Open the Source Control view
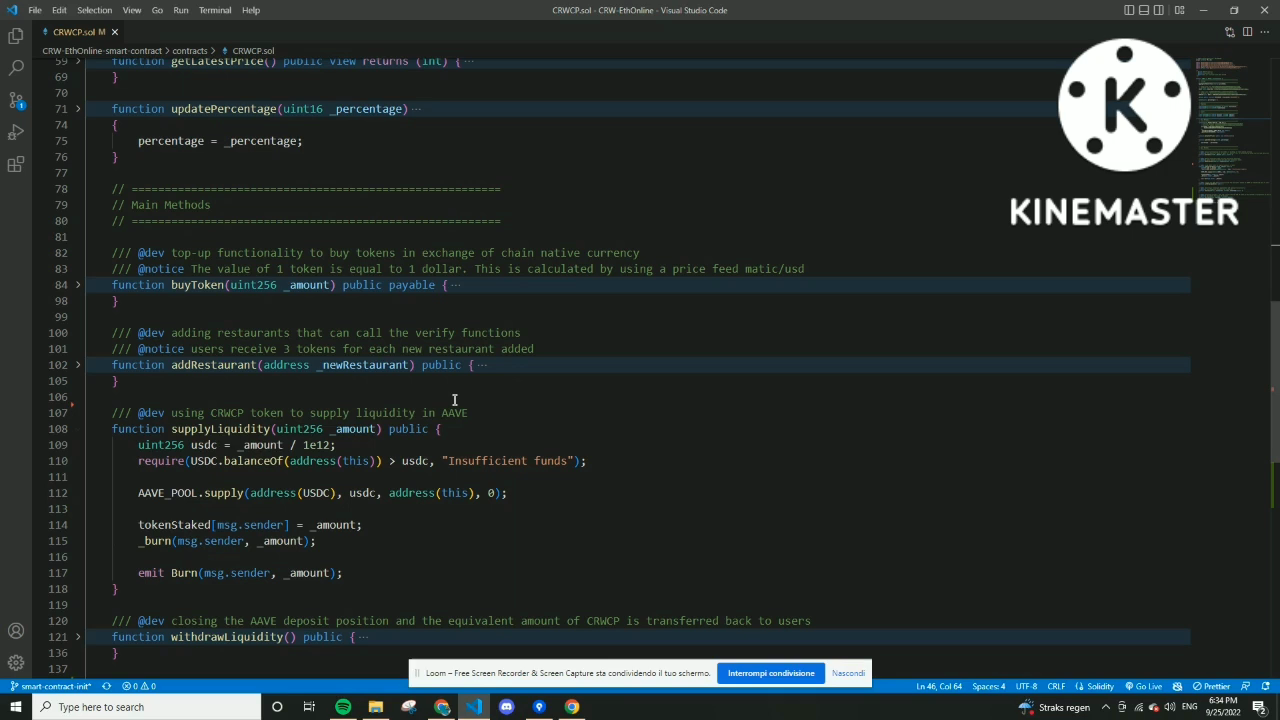This screenshot has width=1280, height=720. point(16,100)
